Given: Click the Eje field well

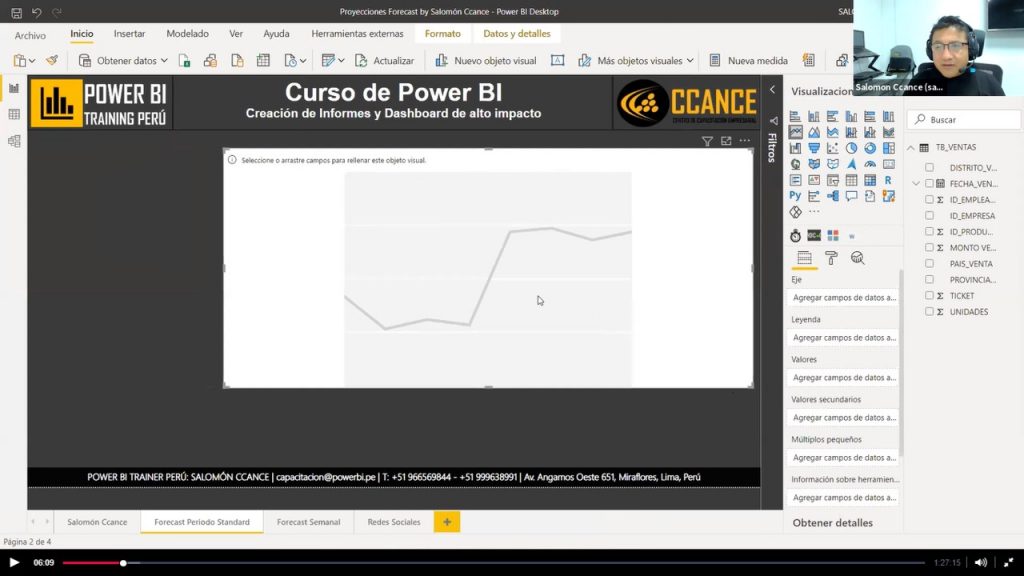Looking at the screenshot, I should point(843,298).
